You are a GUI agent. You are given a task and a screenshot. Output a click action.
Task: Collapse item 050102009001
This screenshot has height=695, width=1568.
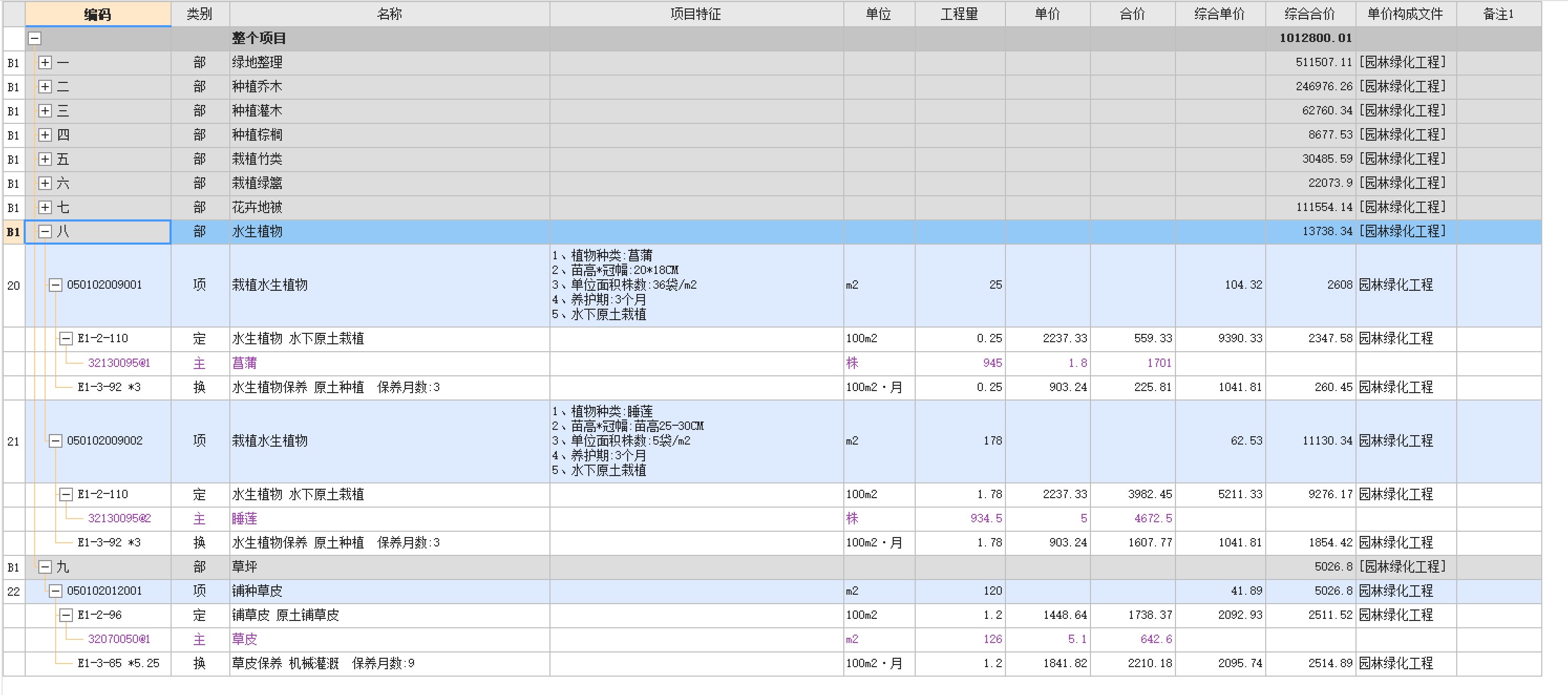tap(56, 285)
